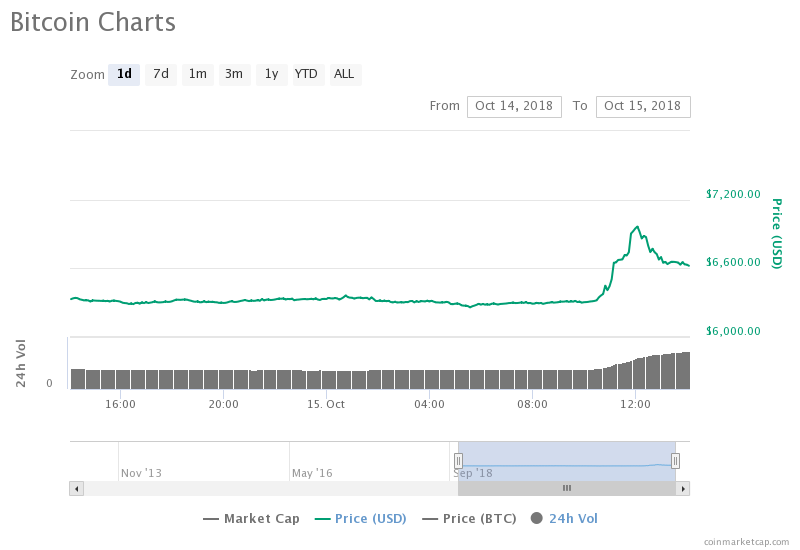Screen dimensions: 800x550
Task: Click the Sep '18 navigator label
Action: point(473,473)
